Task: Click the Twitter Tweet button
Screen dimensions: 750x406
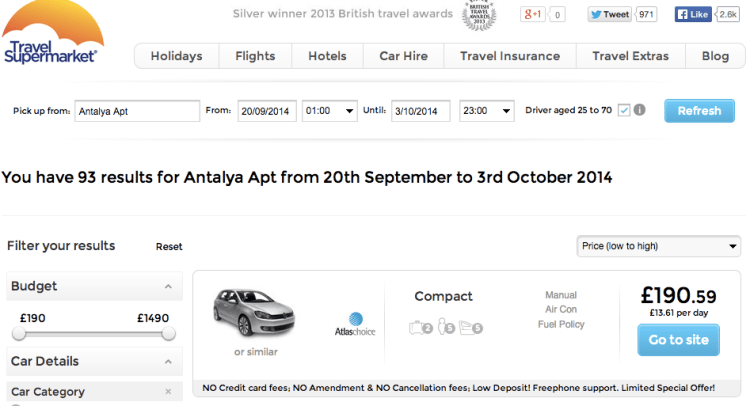Action: (609, 14)
